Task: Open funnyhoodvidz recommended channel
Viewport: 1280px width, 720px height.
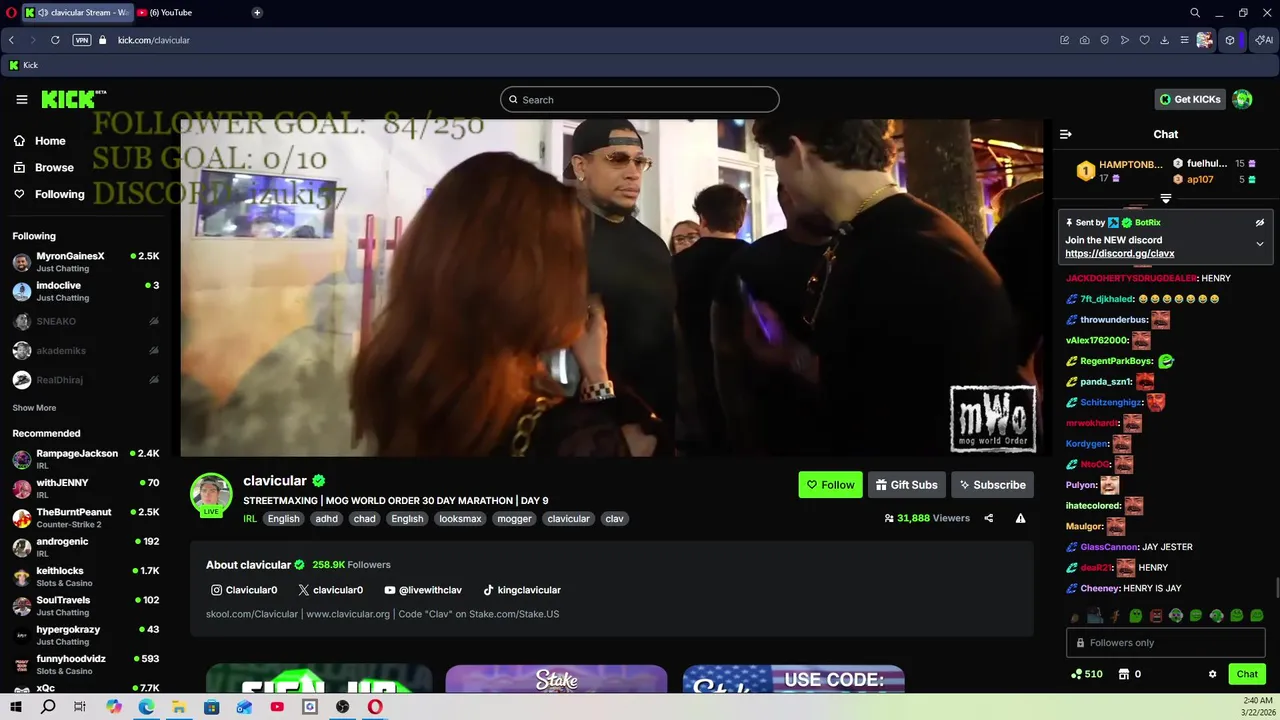Action: point(86,665)
